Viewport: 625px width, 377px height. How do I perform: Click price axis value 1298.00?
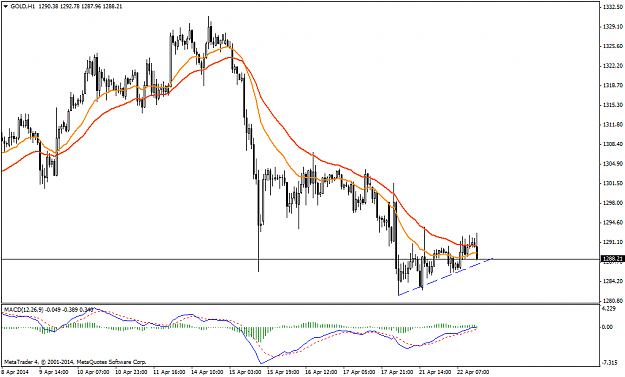(x=613, y=203)
